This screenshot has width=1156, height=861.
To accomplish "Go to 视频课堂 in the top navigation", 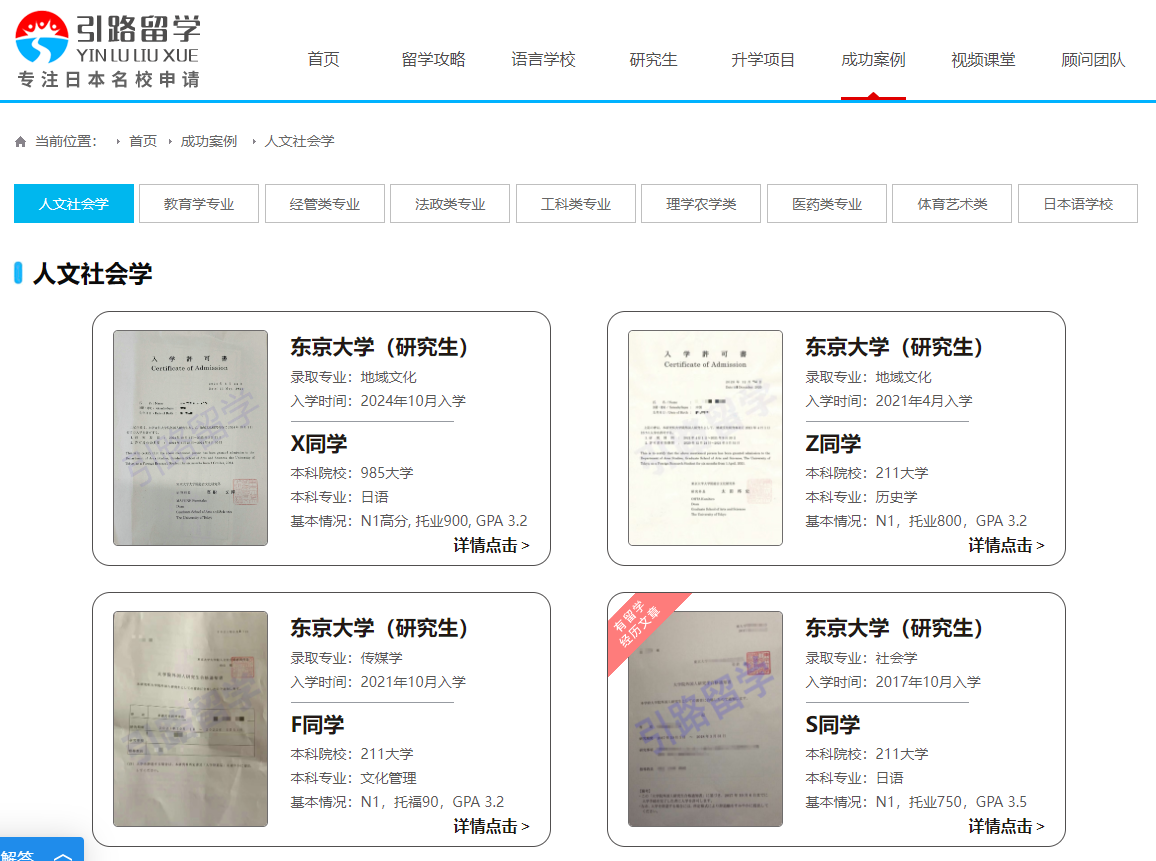I will (983, 60).
